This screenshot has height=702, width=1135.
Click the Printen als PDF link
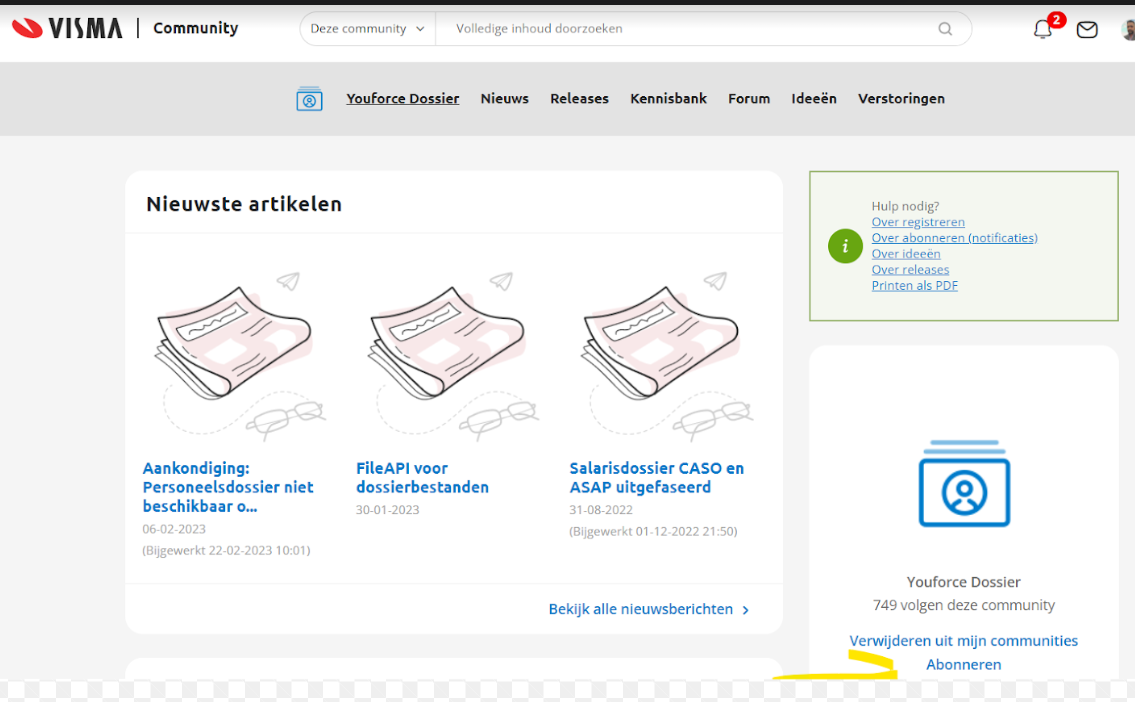coord(914,285)
